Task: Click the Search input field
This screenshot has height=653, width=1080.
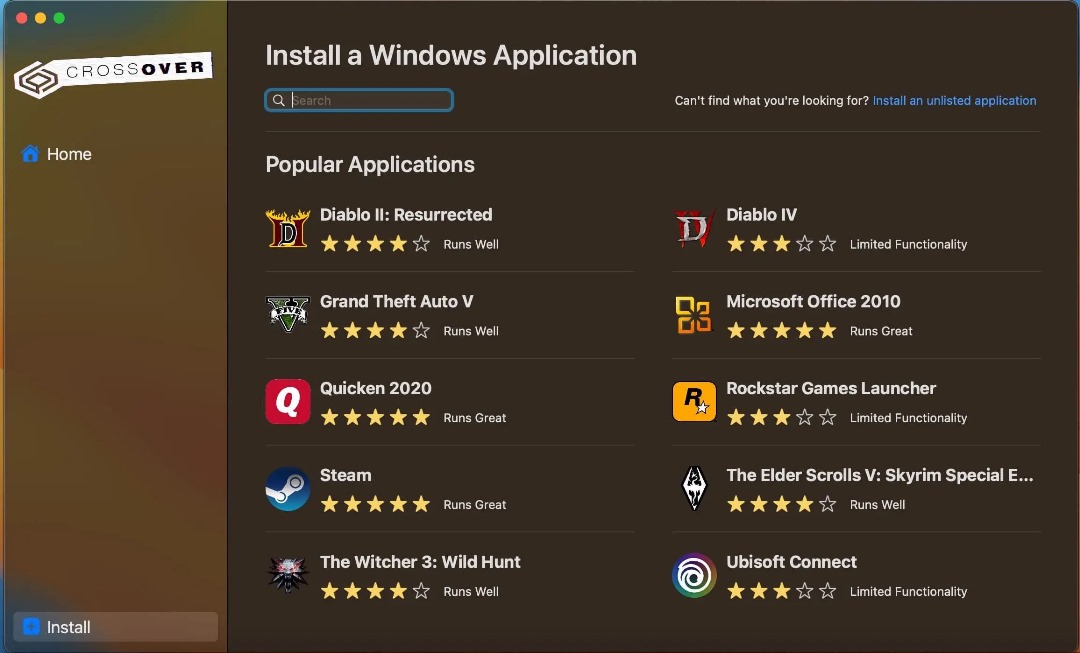Action: 370,100
